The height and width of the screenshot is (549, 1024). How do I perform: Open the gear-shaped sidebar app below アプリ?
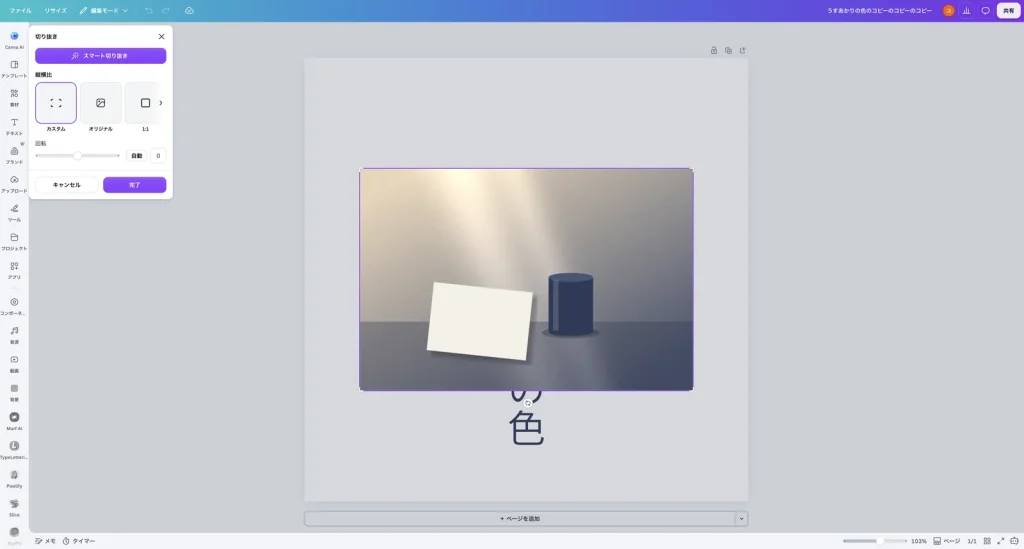14,305
